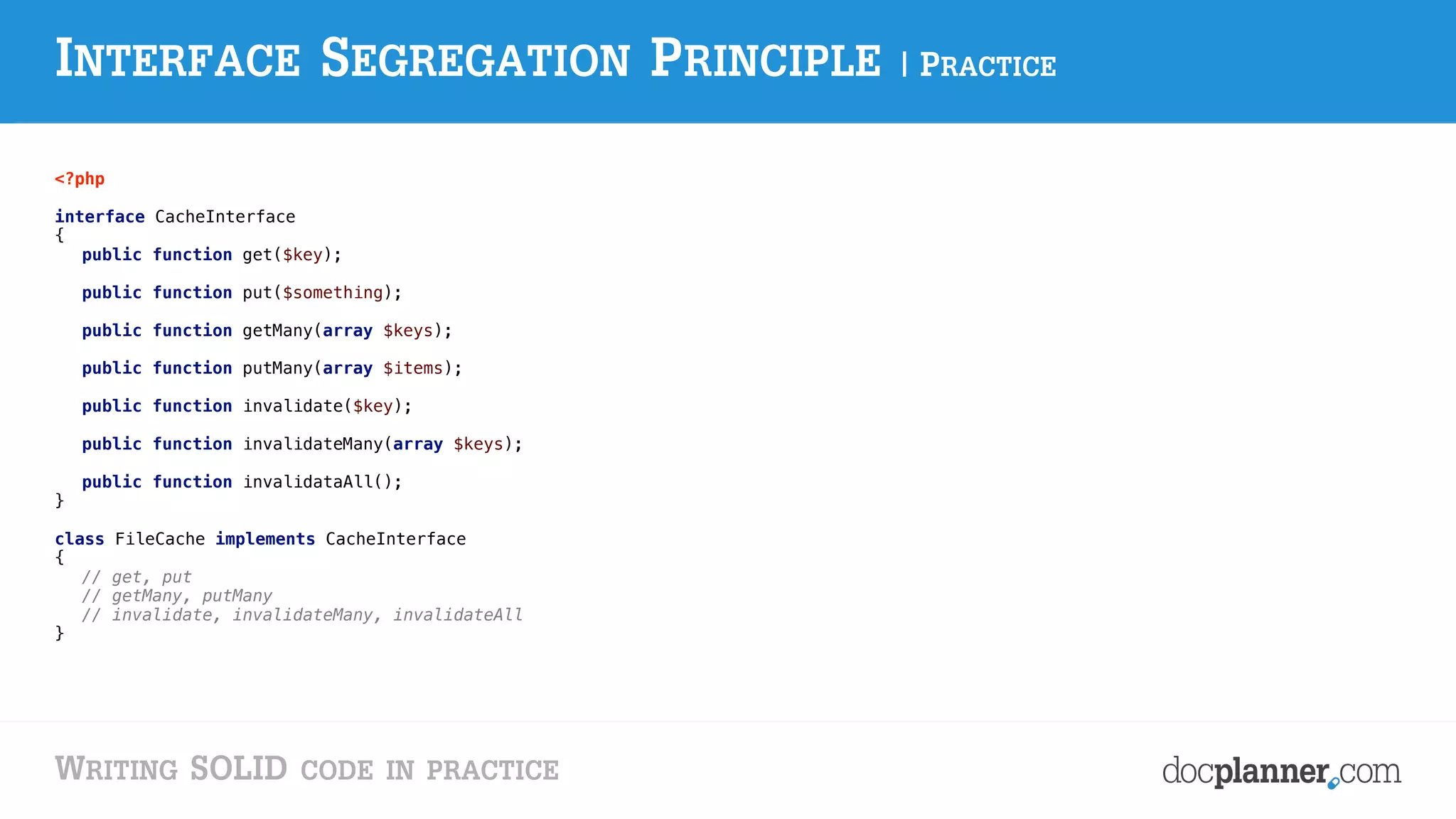This screenshot has width=1456, height=819.
Task: Click the Interface Segregation Principle title
Action: pos(468,58)
